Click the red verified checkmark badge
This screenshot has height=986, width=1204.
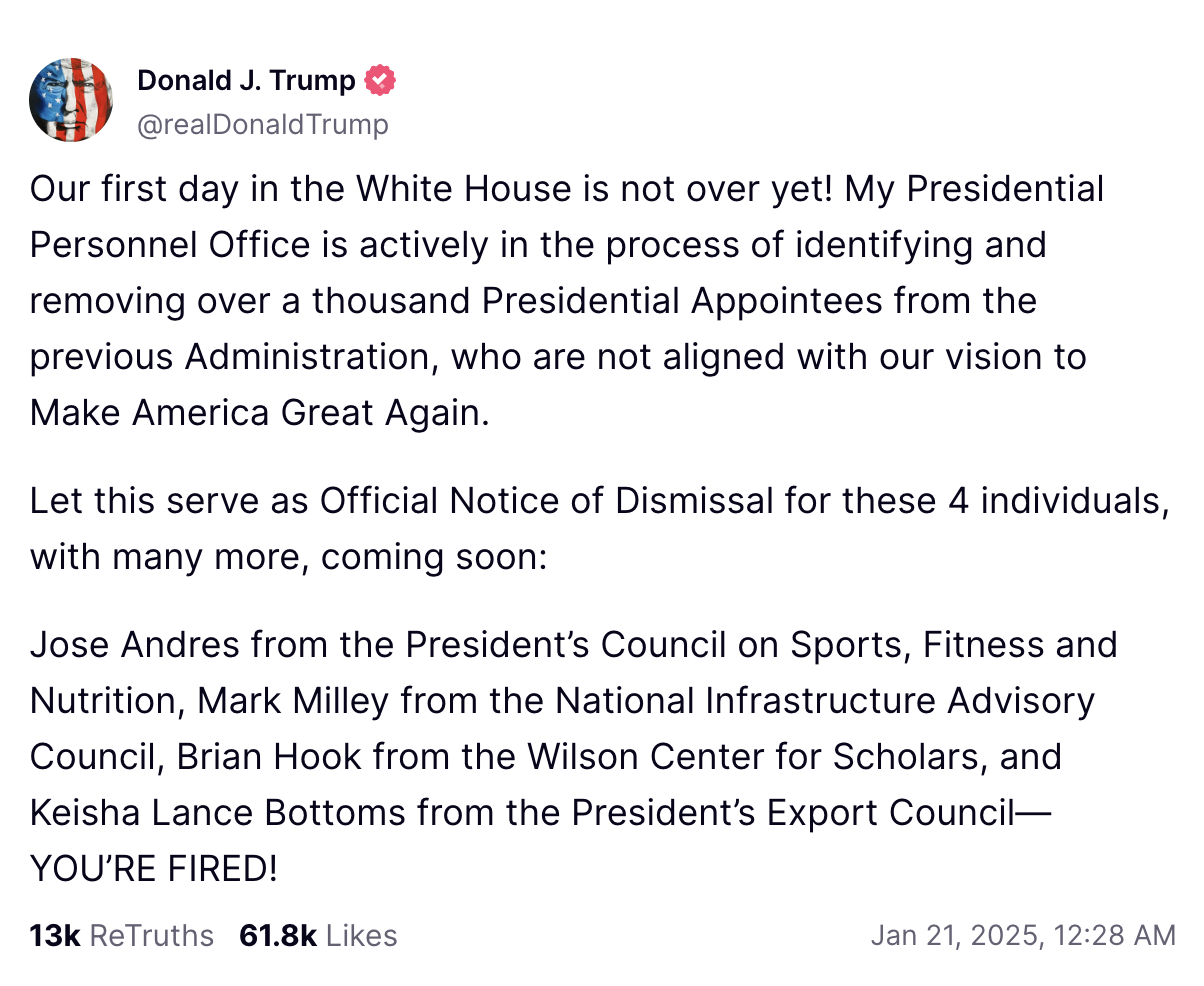tap(380, 80)
